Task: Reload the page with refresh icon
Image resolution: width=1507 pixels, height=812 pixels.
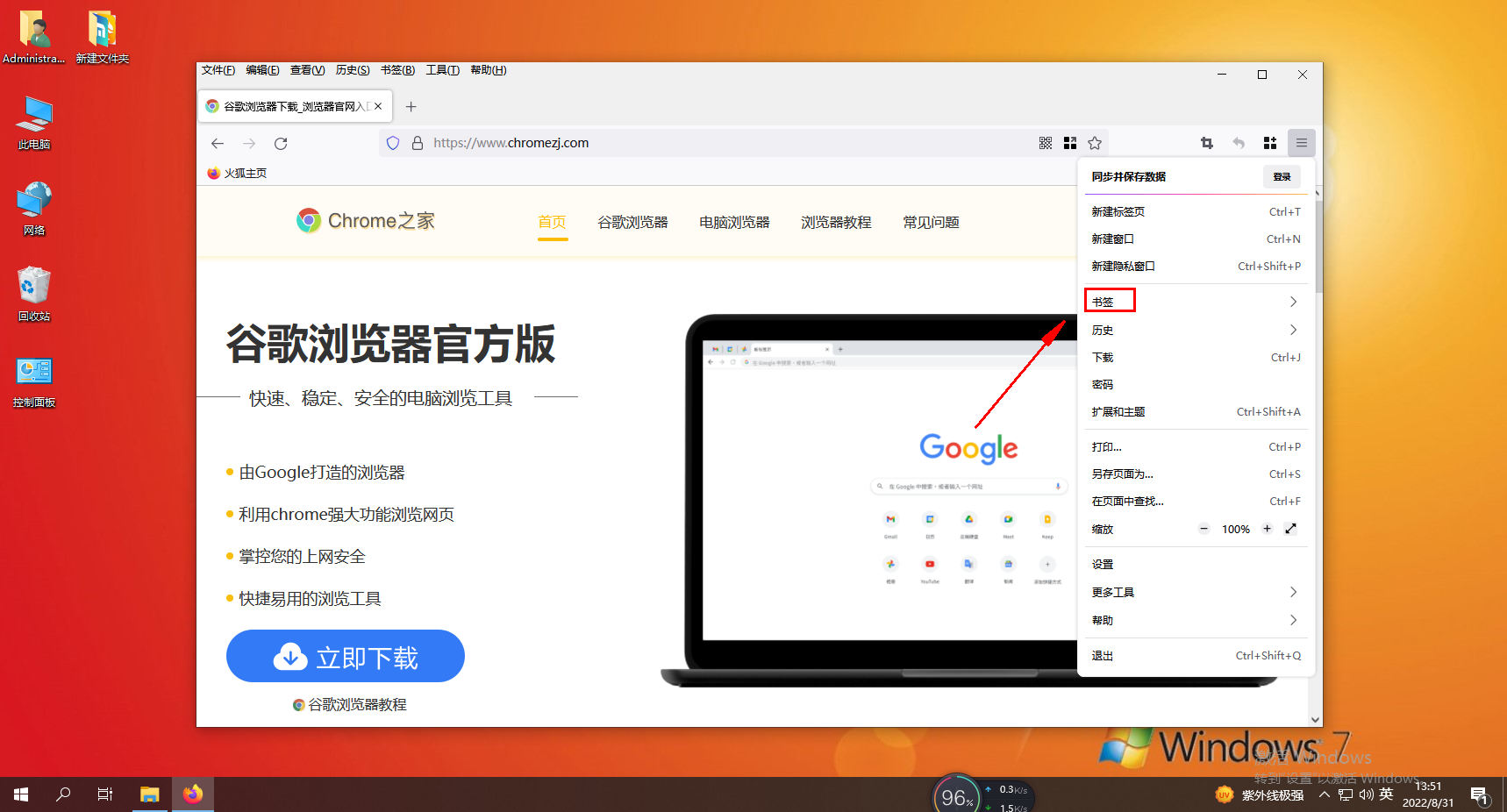Action: tap(281, 143)
